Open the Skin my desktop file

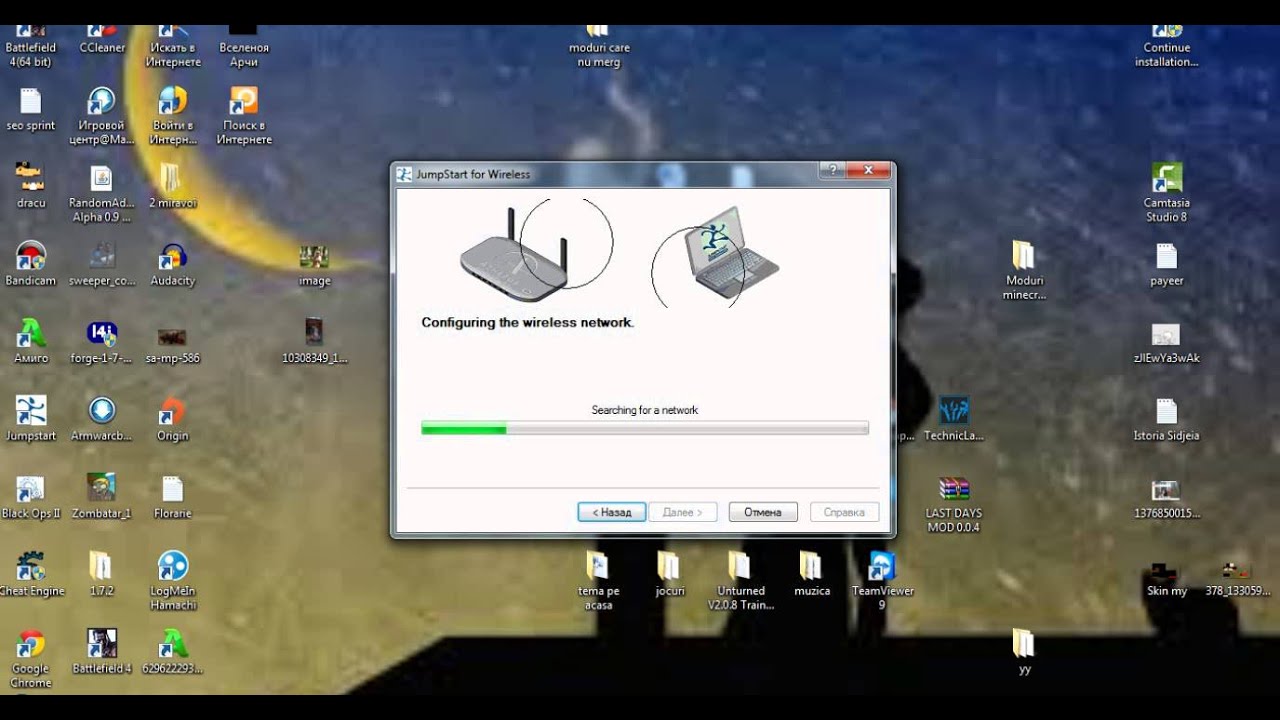click(x=1166, y=579)
